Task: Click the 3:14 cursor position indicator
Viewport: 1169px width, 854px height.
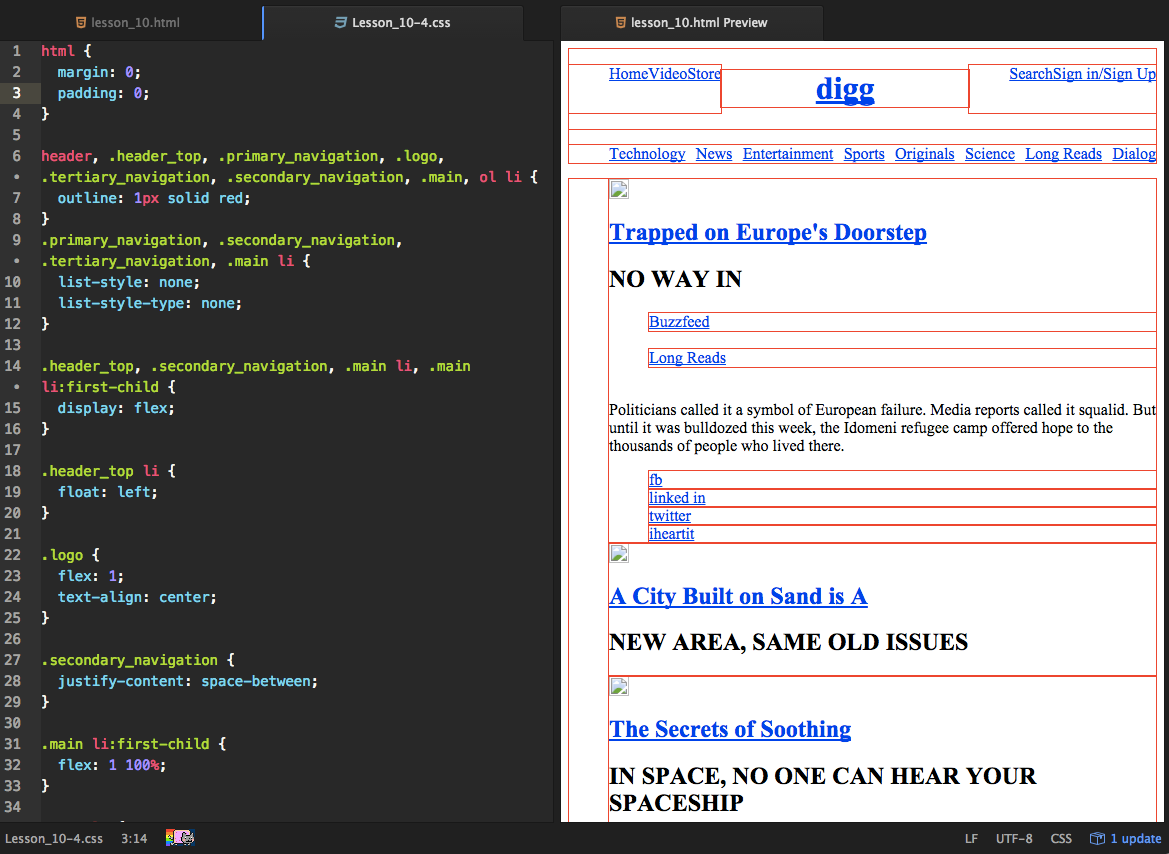Action: coord(134,838)
